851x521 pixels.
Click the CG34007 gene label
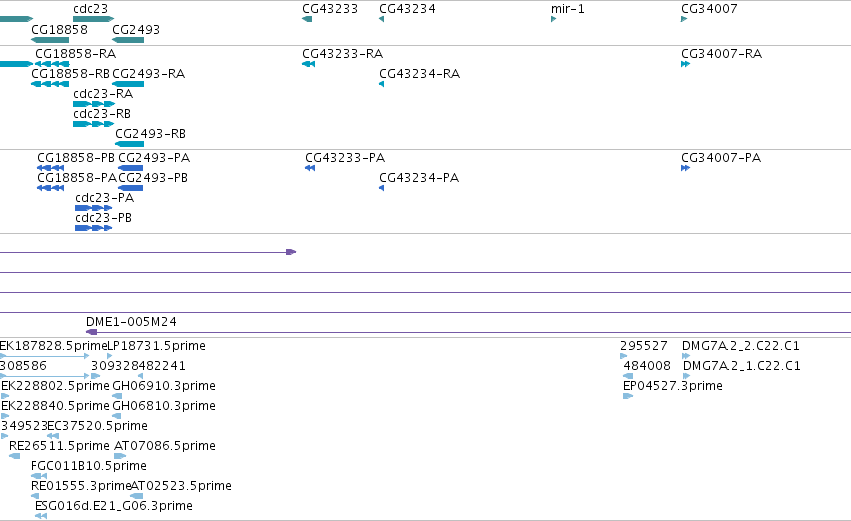709,9
